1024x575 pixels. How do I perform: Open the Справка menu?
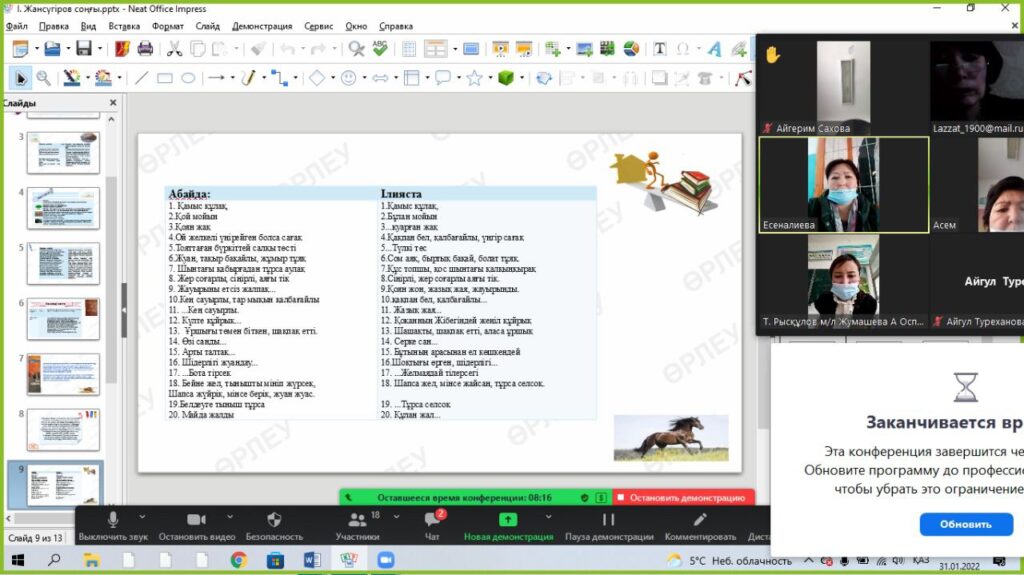pos(396,26)
